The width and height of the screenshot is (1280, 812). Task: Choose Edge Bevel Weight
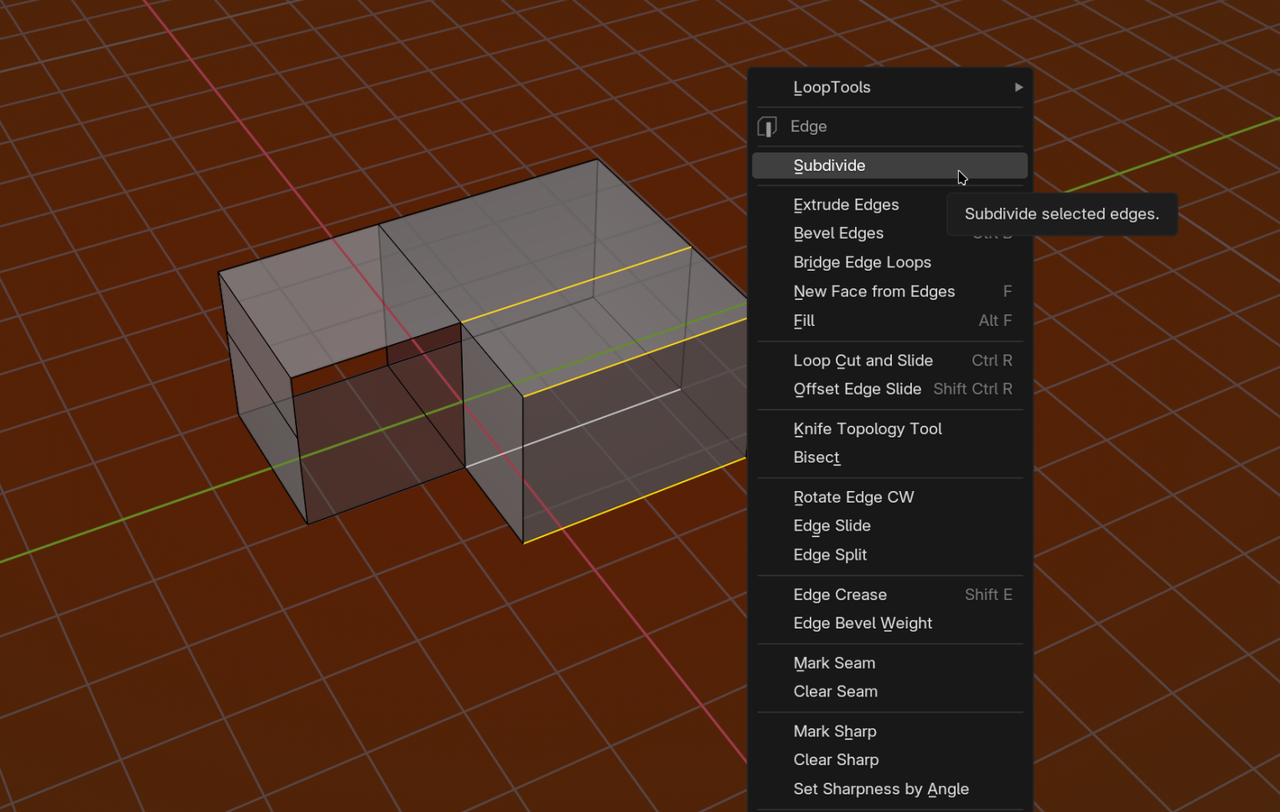[x=890, y=623]
